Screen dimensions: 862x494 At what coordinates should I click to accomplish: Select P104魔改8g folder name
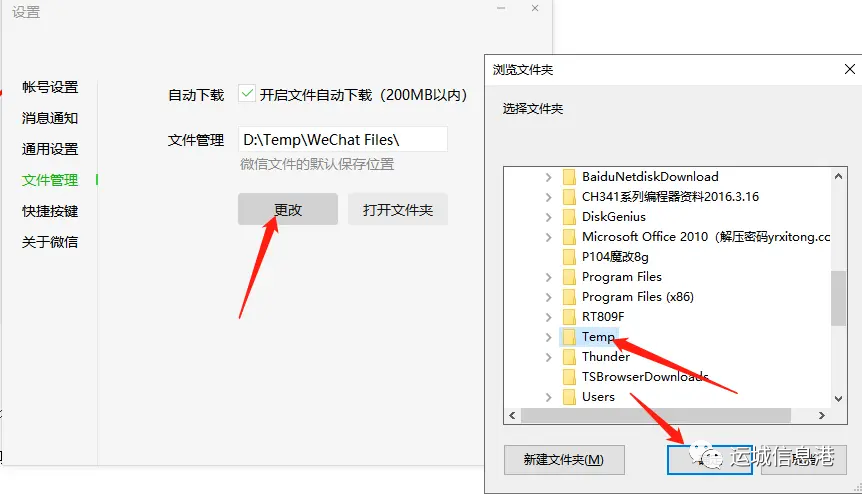coord(615,257)
